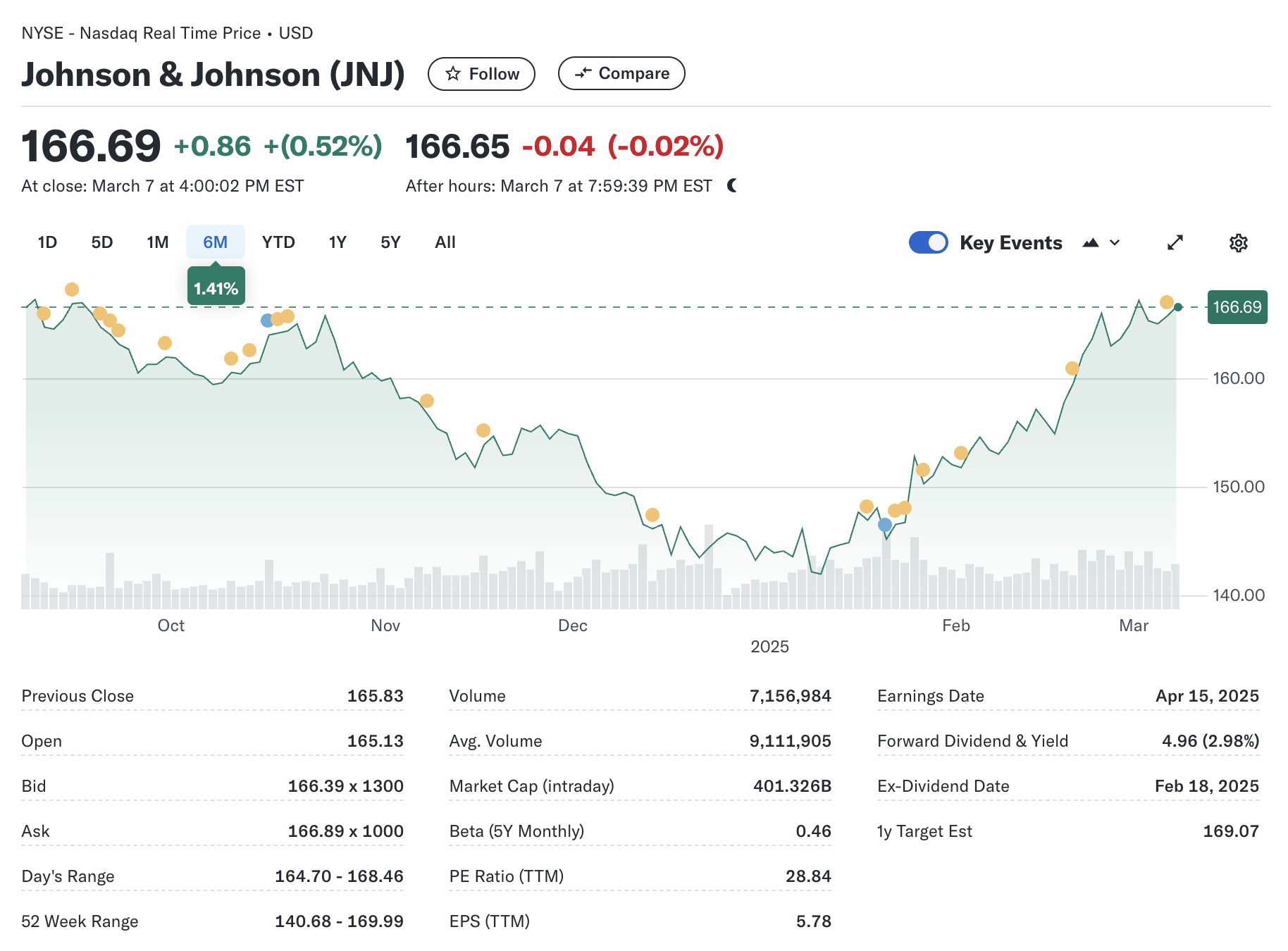Click the Johnson & Johnson (JNJ) title

[213, 75]
